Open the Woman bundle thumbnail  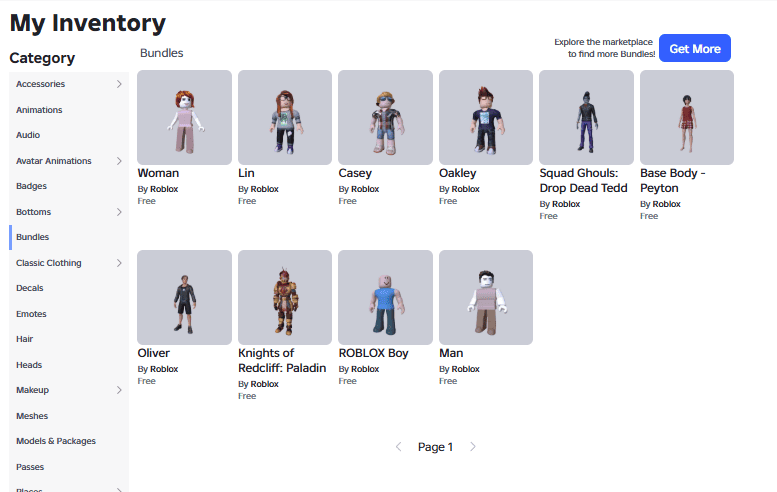coord(184,117)
